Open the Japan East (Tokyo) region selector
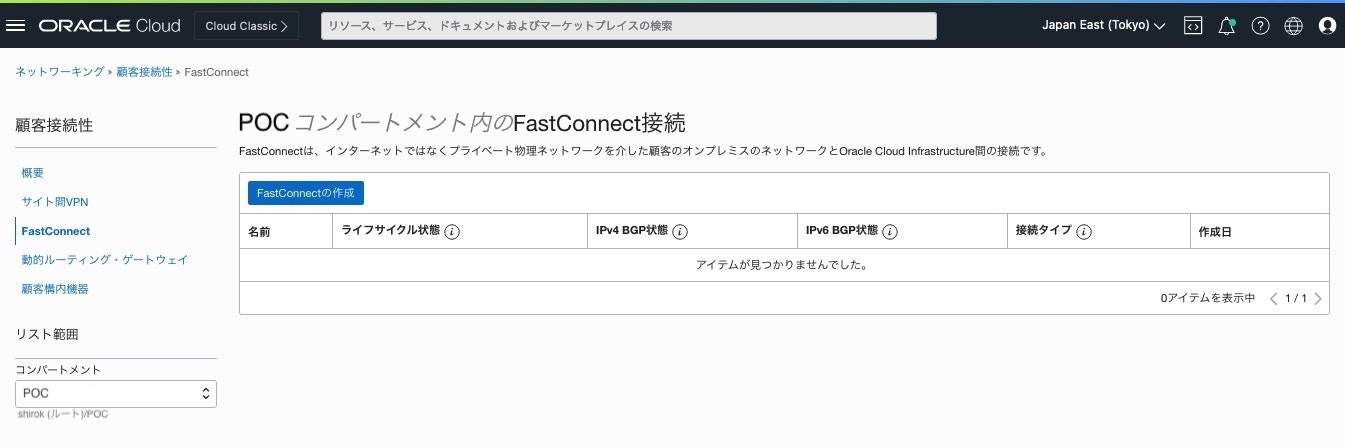1345x448 pixels. 1104,26
